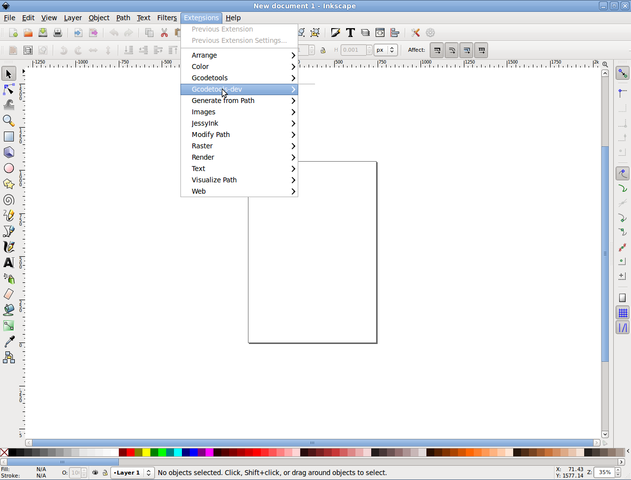Open the Edit menu
The image size is (631, 480).
coord(28,18)
